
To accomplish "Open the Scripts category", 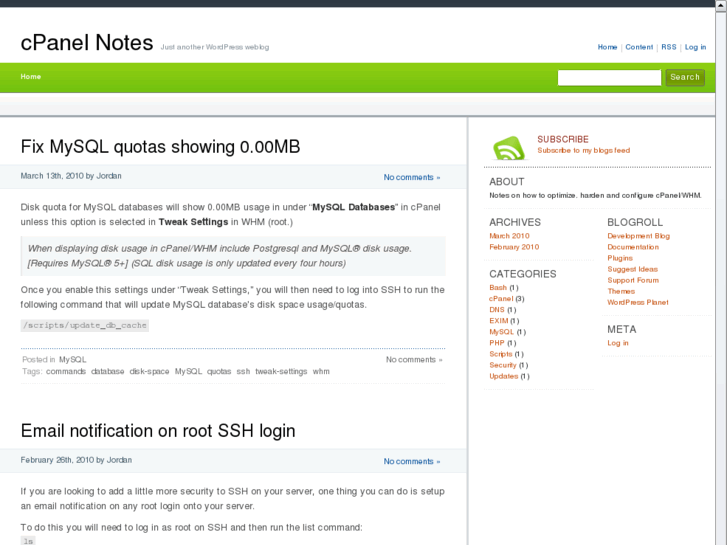I will point(501,354).
